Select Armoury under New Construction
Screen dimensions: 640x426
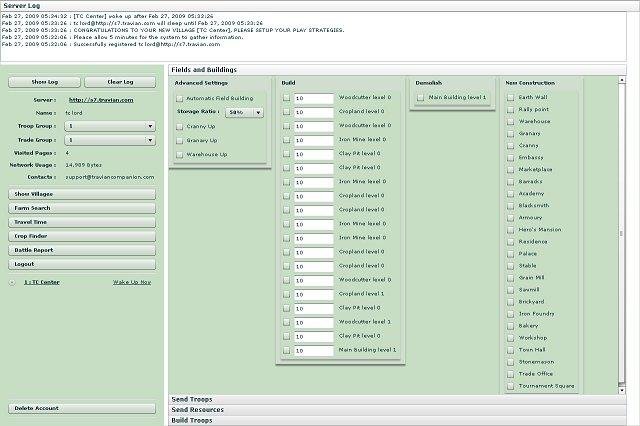(x=510, y=218)
